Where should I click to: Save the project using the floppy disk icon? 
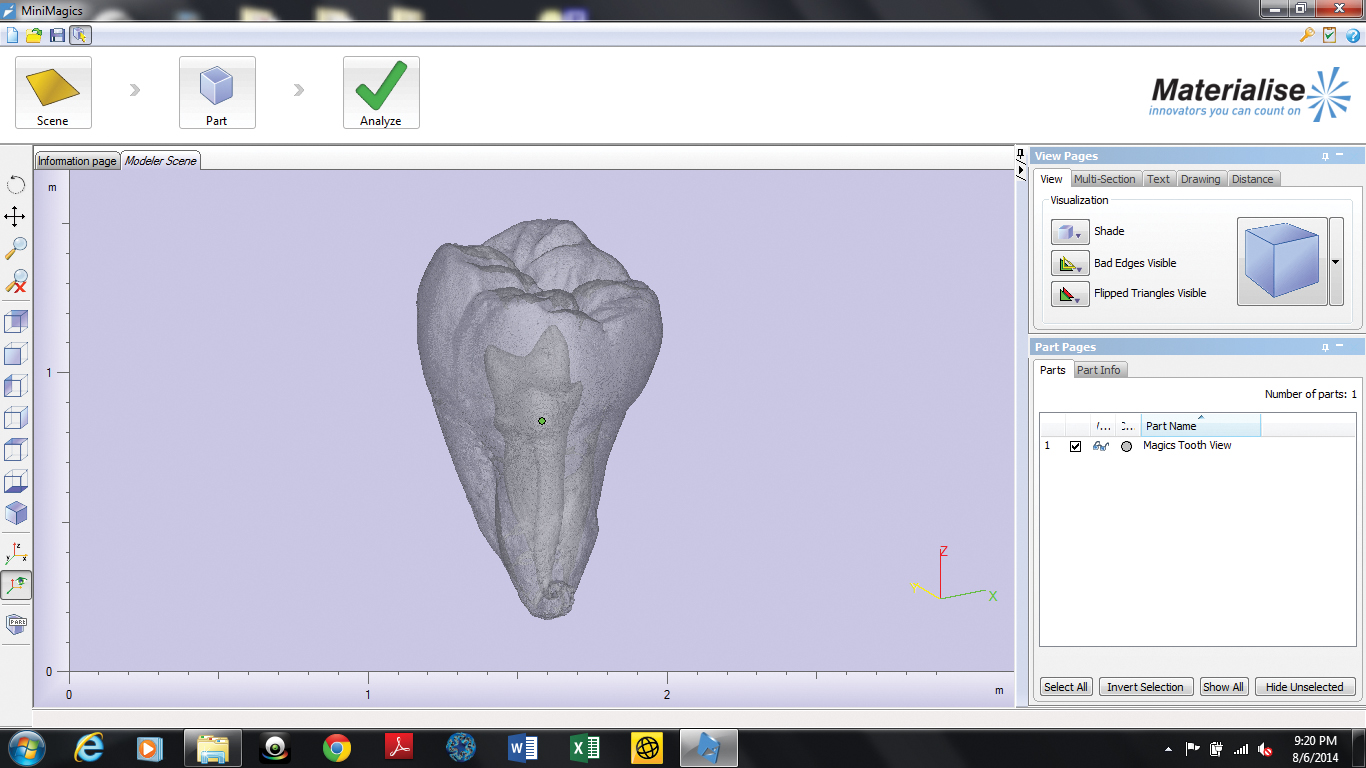[57, 35]
